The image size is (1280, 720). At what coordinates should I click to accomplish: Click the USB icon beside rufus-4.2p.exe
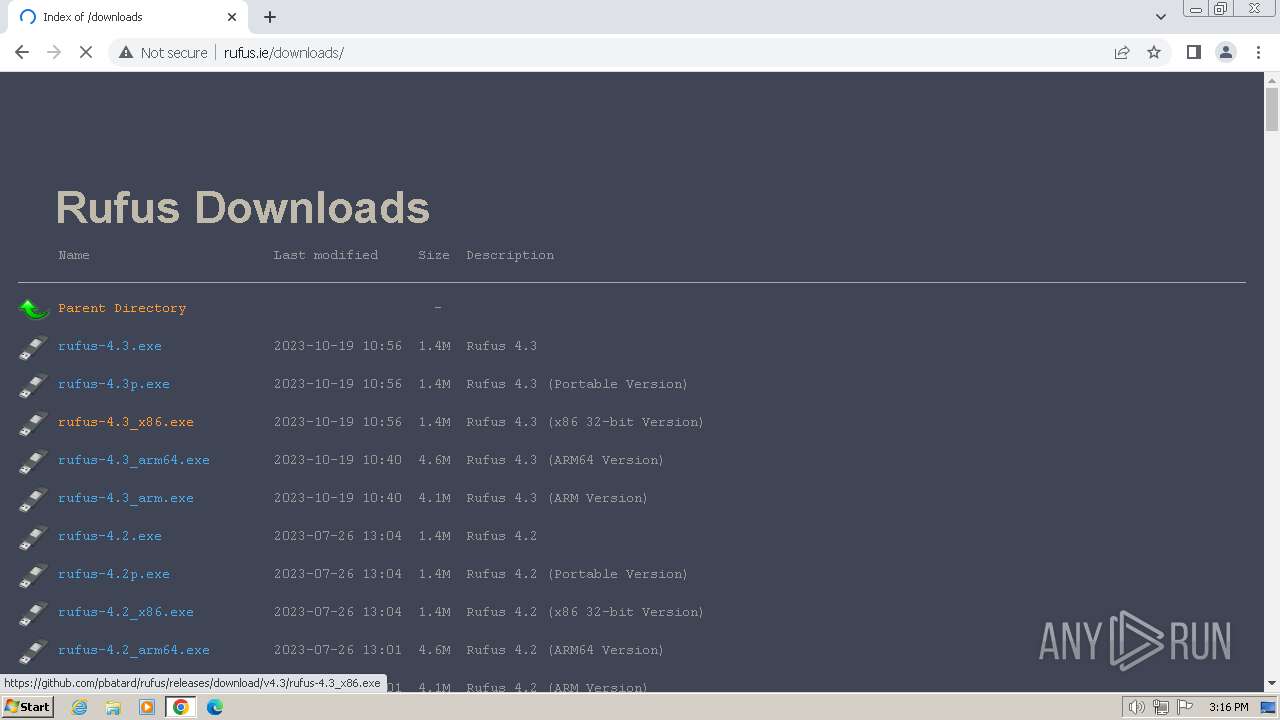(33, 575)
